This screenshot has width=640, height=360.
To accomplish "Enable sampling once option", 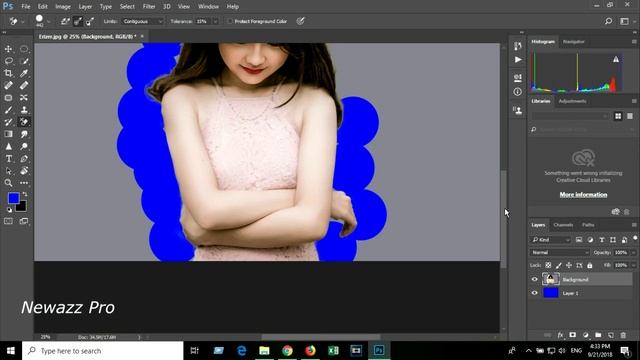I will [78, 21].
